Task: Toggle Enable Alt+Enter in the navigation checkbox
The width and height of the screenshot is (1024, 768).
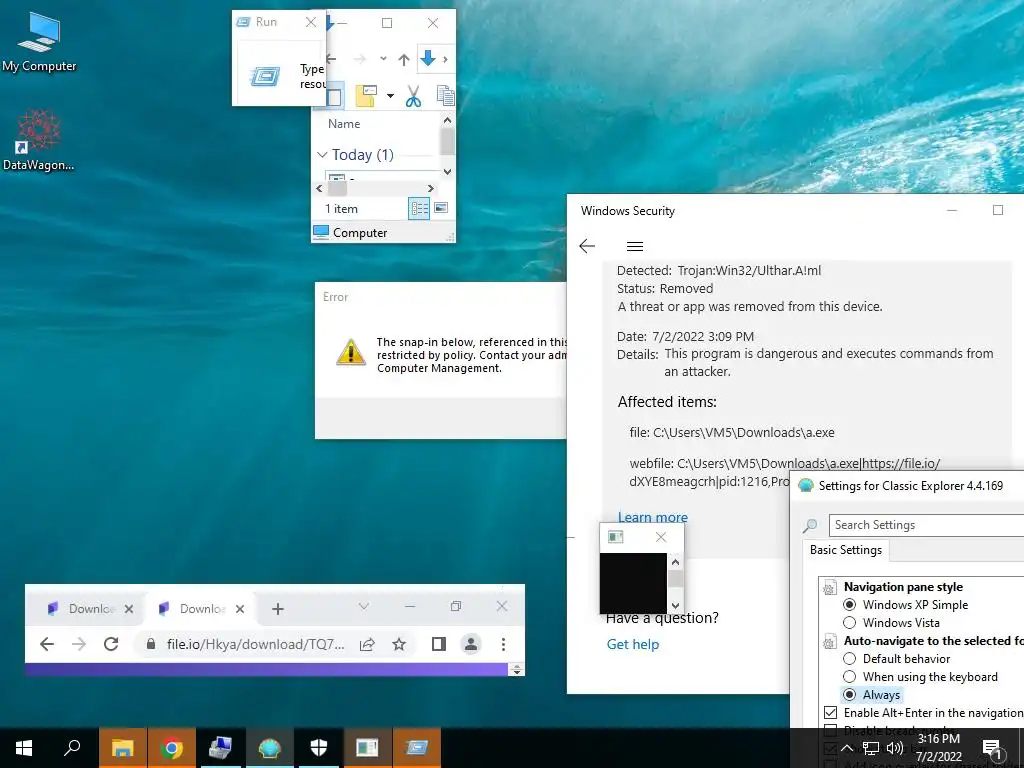Action: pyautogui.click(x=831, y=712)
